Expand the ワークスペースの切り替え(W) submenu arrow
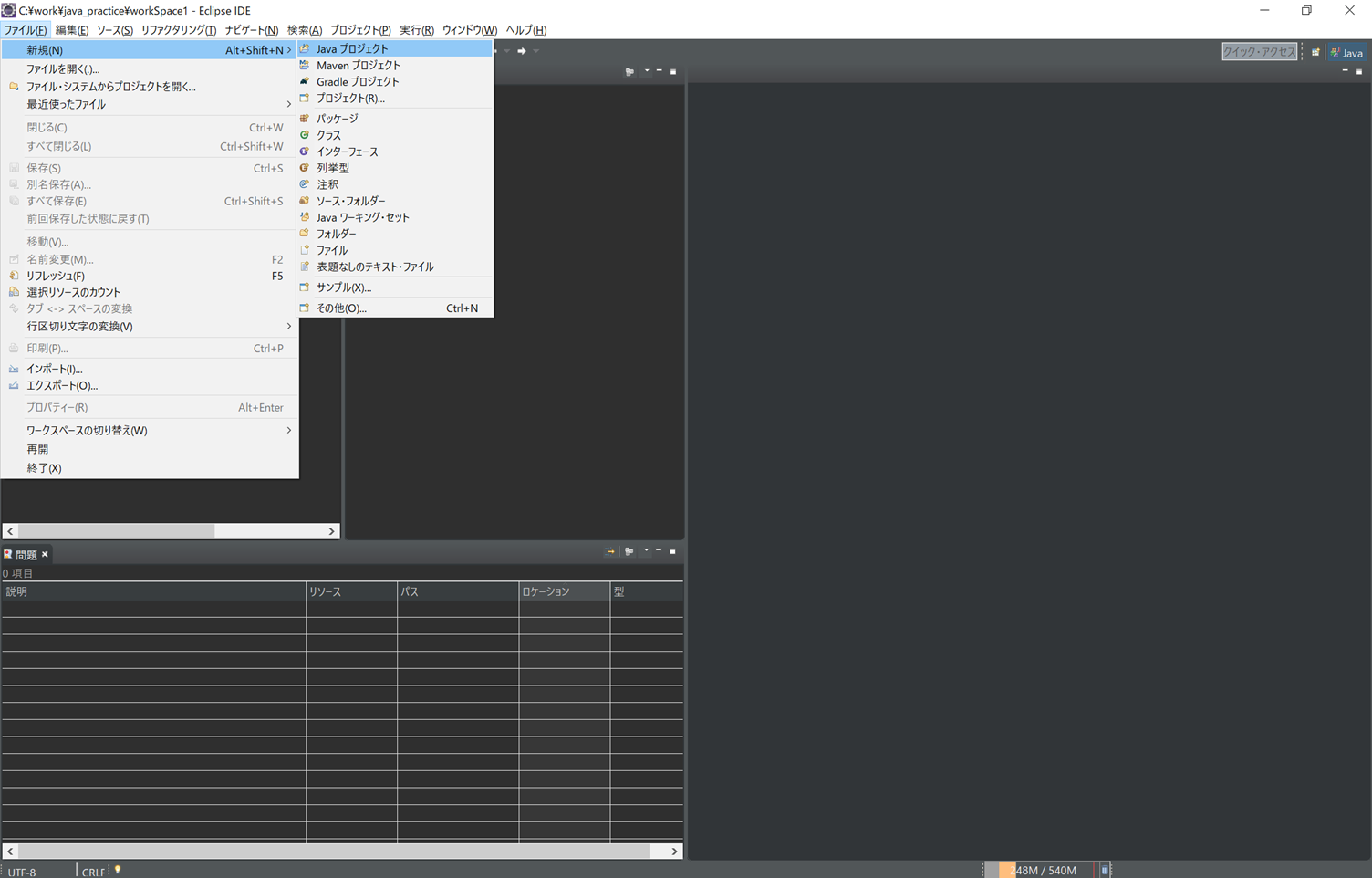The height and width of the screenshot is (878, 1372). (x=289, y=431)
